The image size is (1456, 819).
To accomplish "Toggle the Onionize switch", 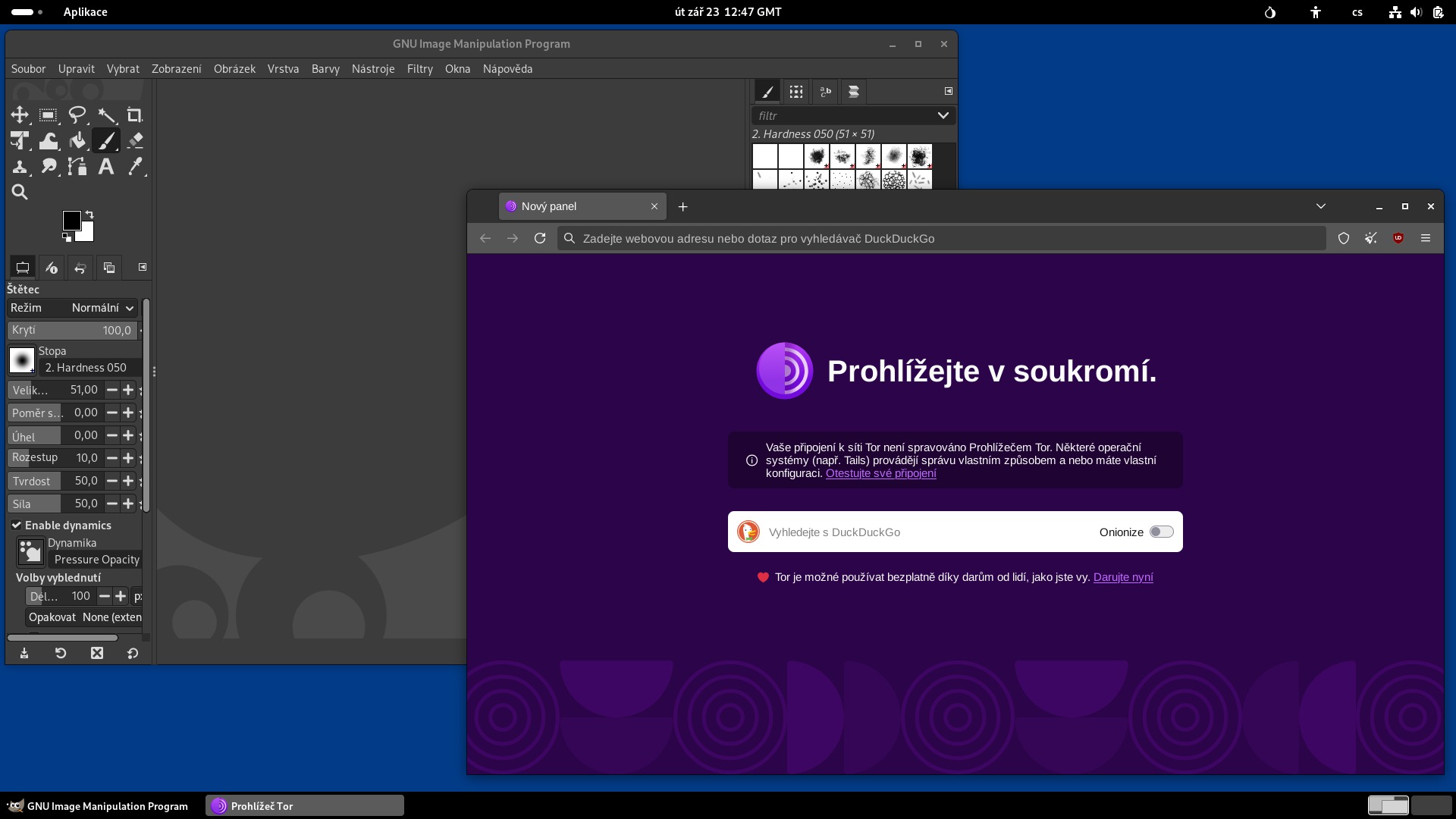I will point(1161,532).
